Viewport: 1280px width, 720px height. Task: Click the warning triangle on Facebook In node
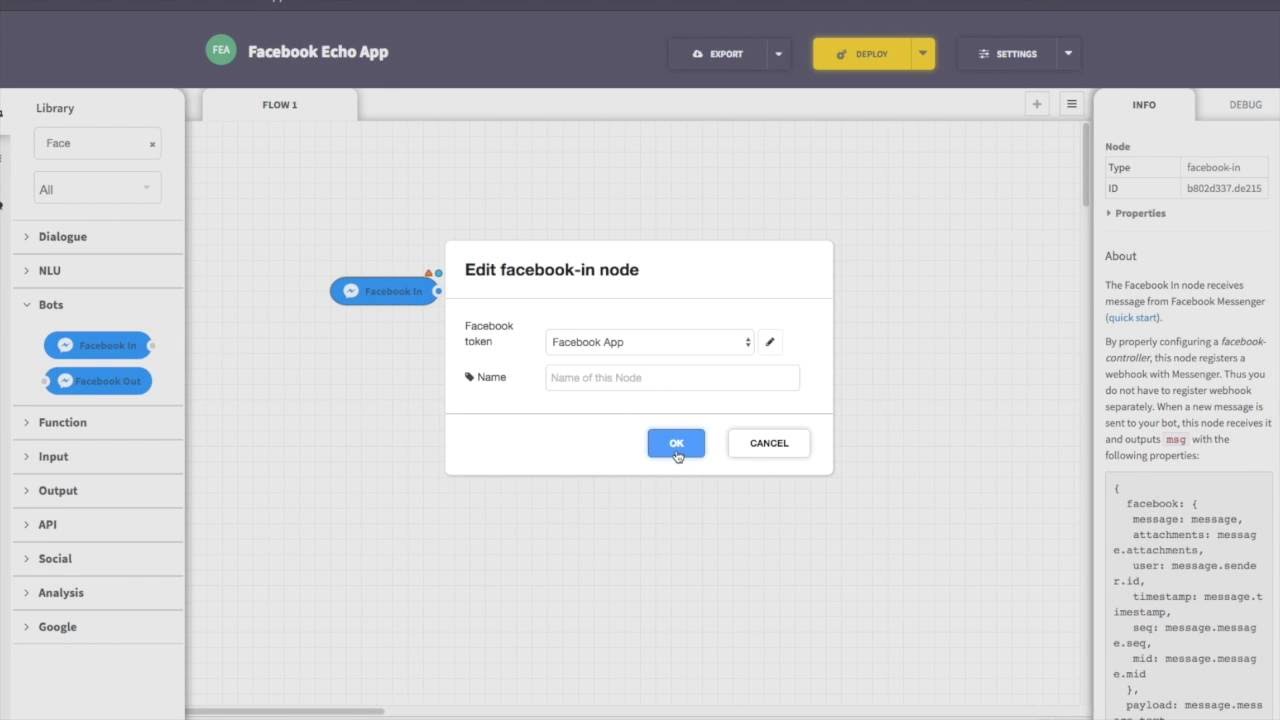click(429, 273)
